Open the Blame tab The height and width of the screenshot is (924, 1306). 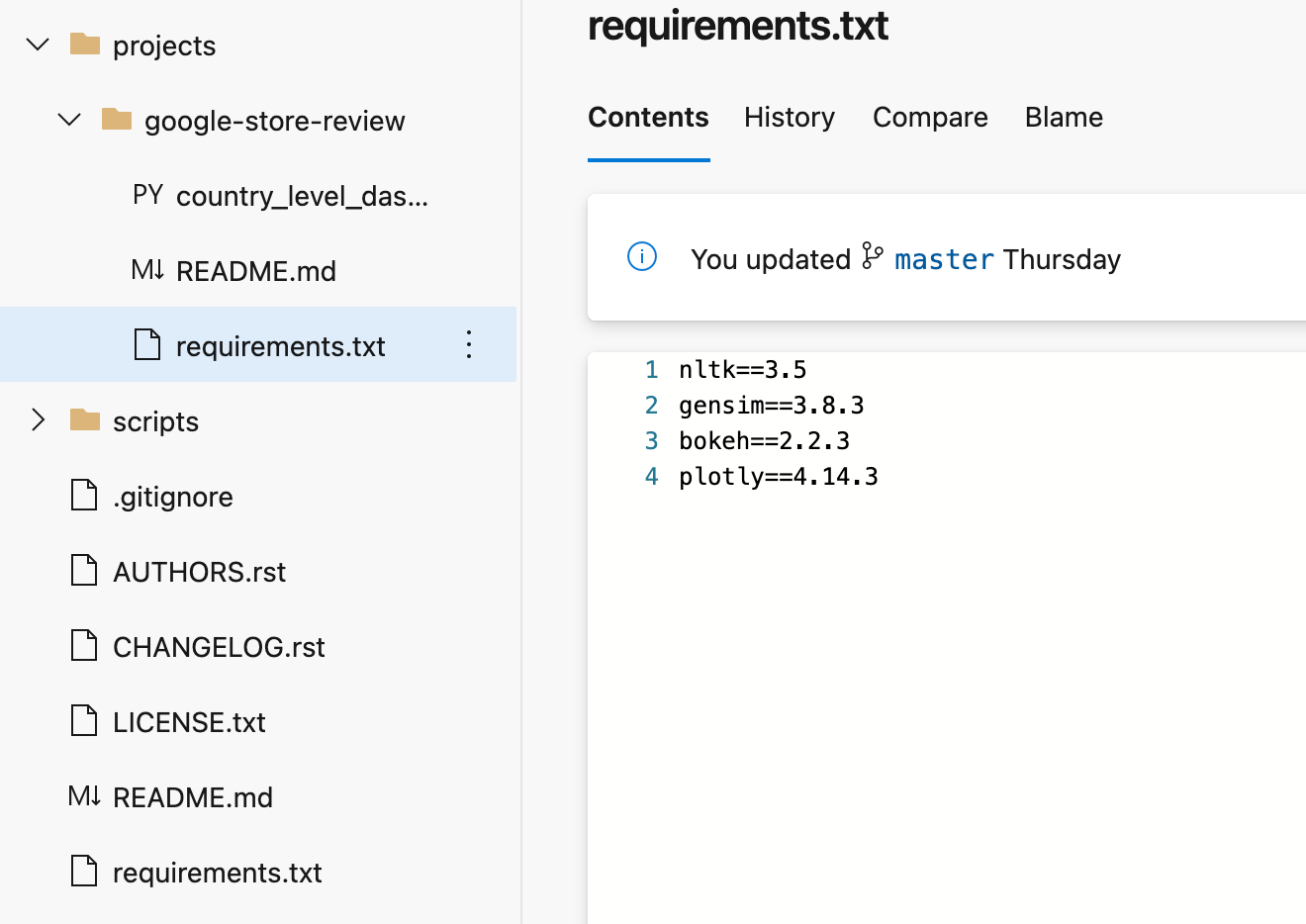point(1064,118)
